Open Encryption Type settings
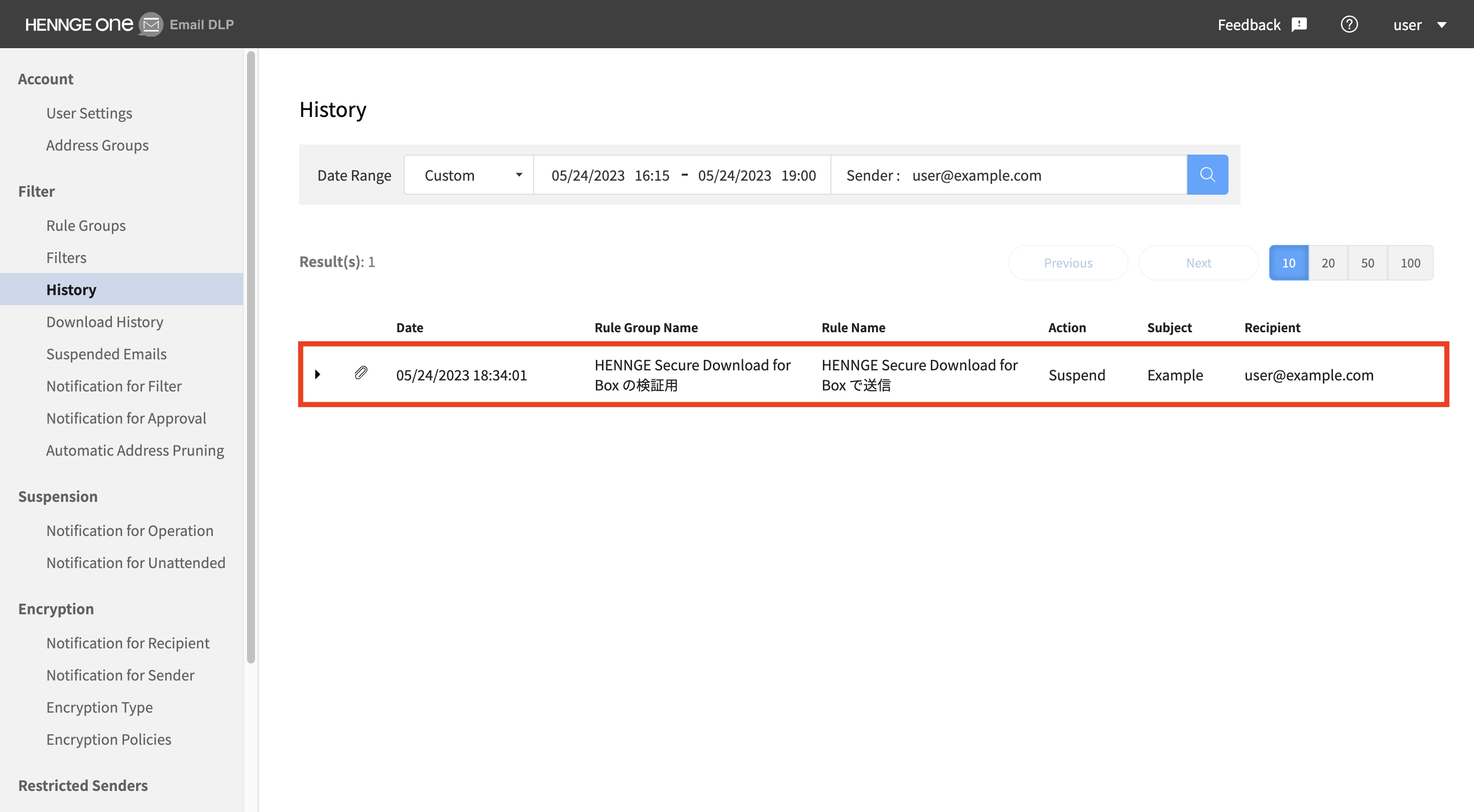The image size is (1474, 812). click(99, 707)
